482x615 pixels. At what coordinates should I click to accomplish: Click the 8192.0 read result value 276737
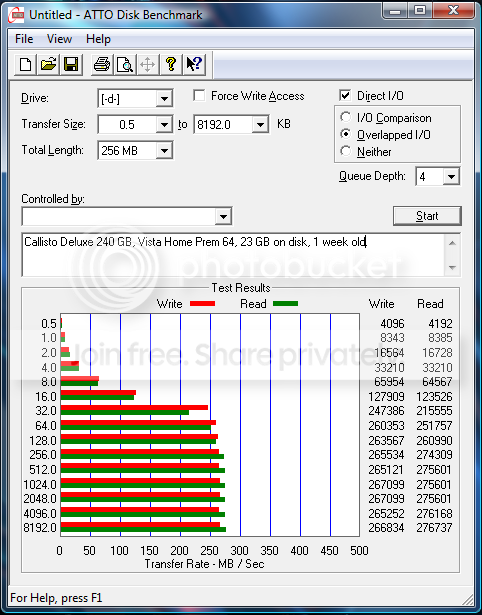434,528
